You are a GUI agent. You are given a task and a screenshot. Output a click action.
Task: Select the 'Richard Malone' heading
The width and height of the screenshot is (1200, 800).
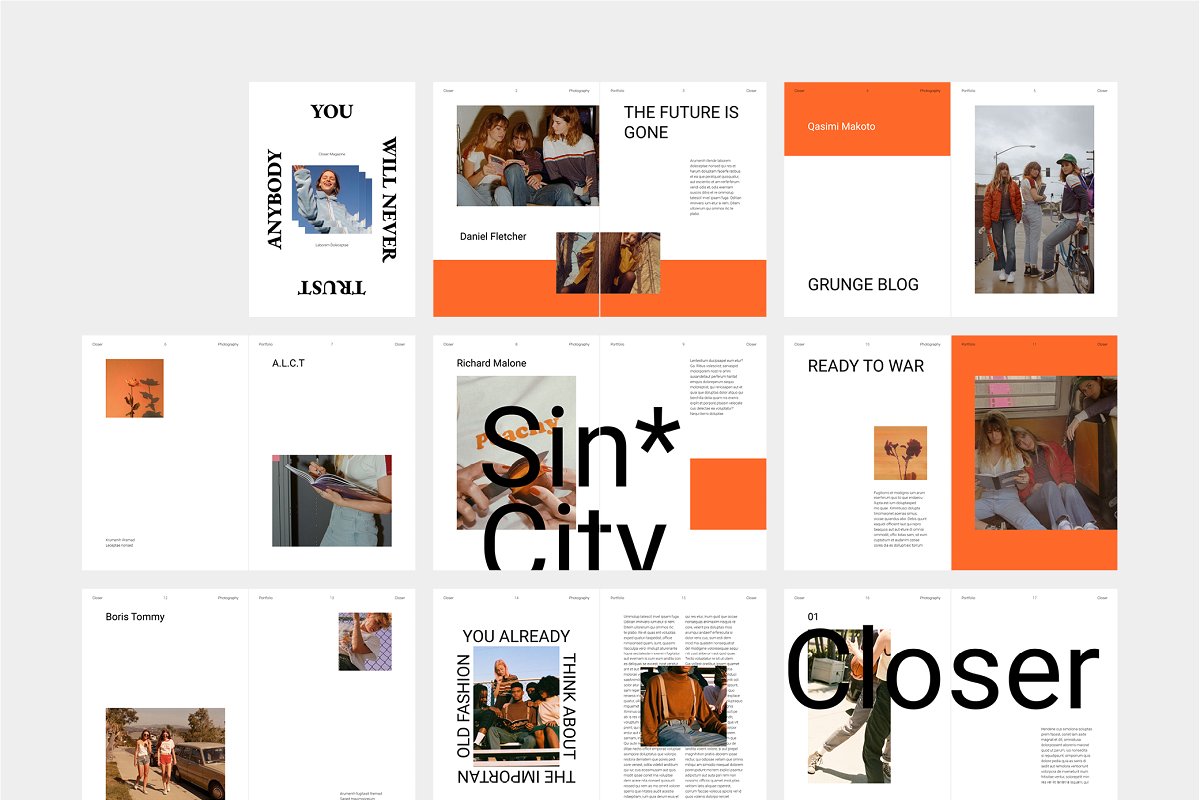point(491,363)
